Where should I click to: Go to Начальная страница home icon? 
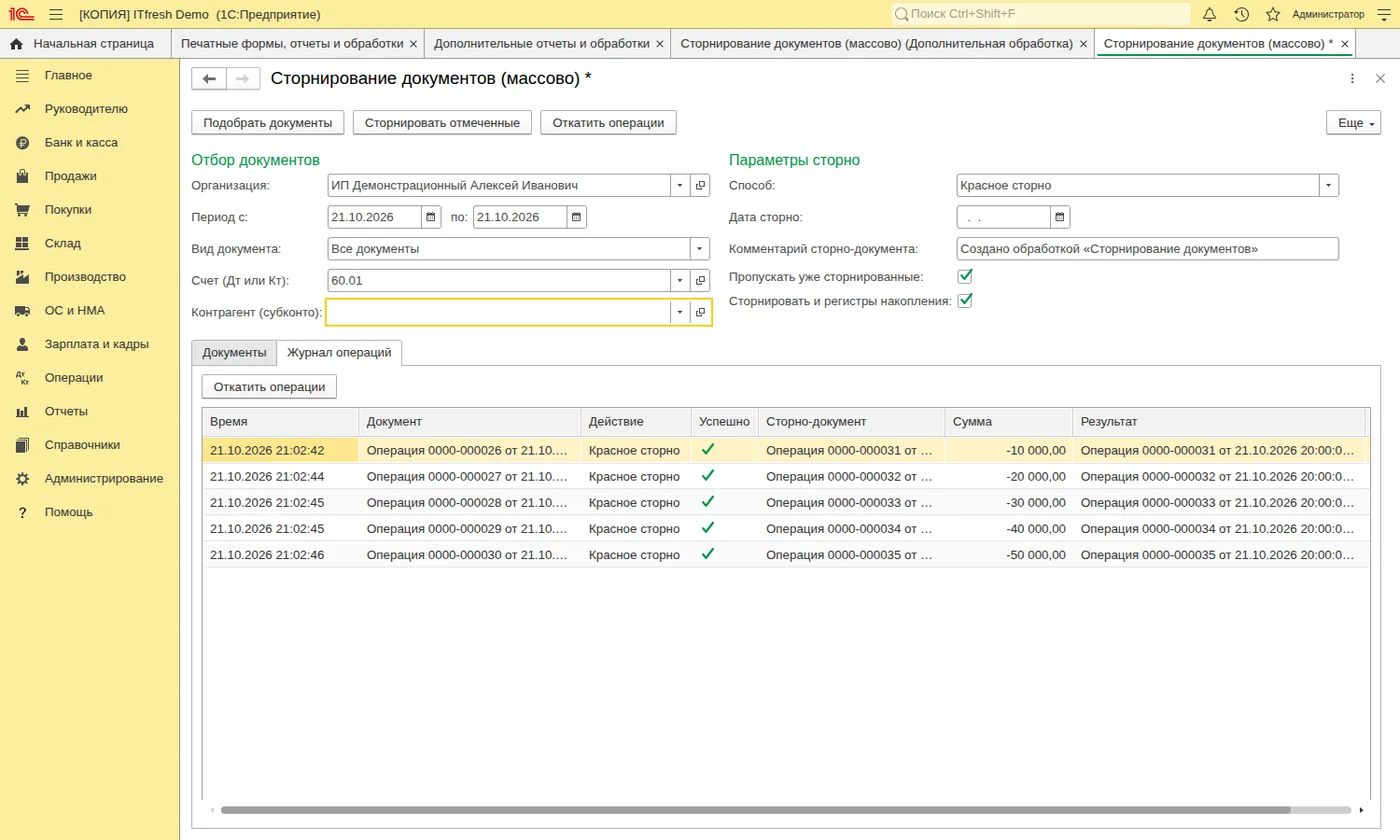point(16,44)
